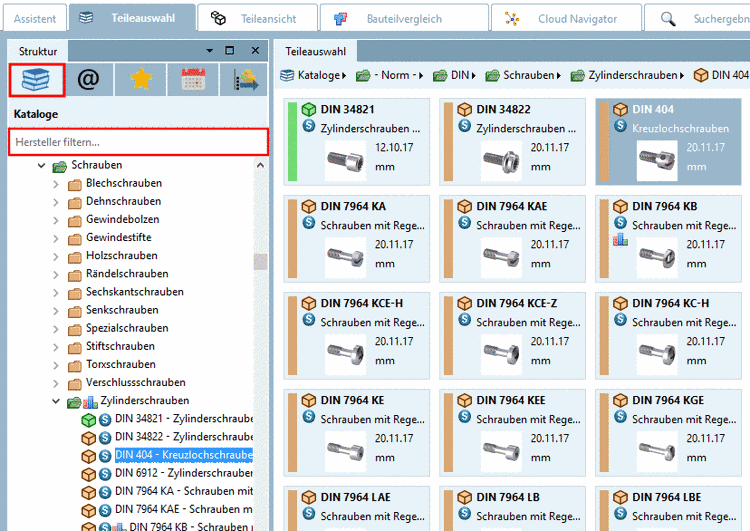Open the DIN 7964 KA card
The height and width of the screenshot is (531, 750).
pyautogui.click(x=357, y=239)
